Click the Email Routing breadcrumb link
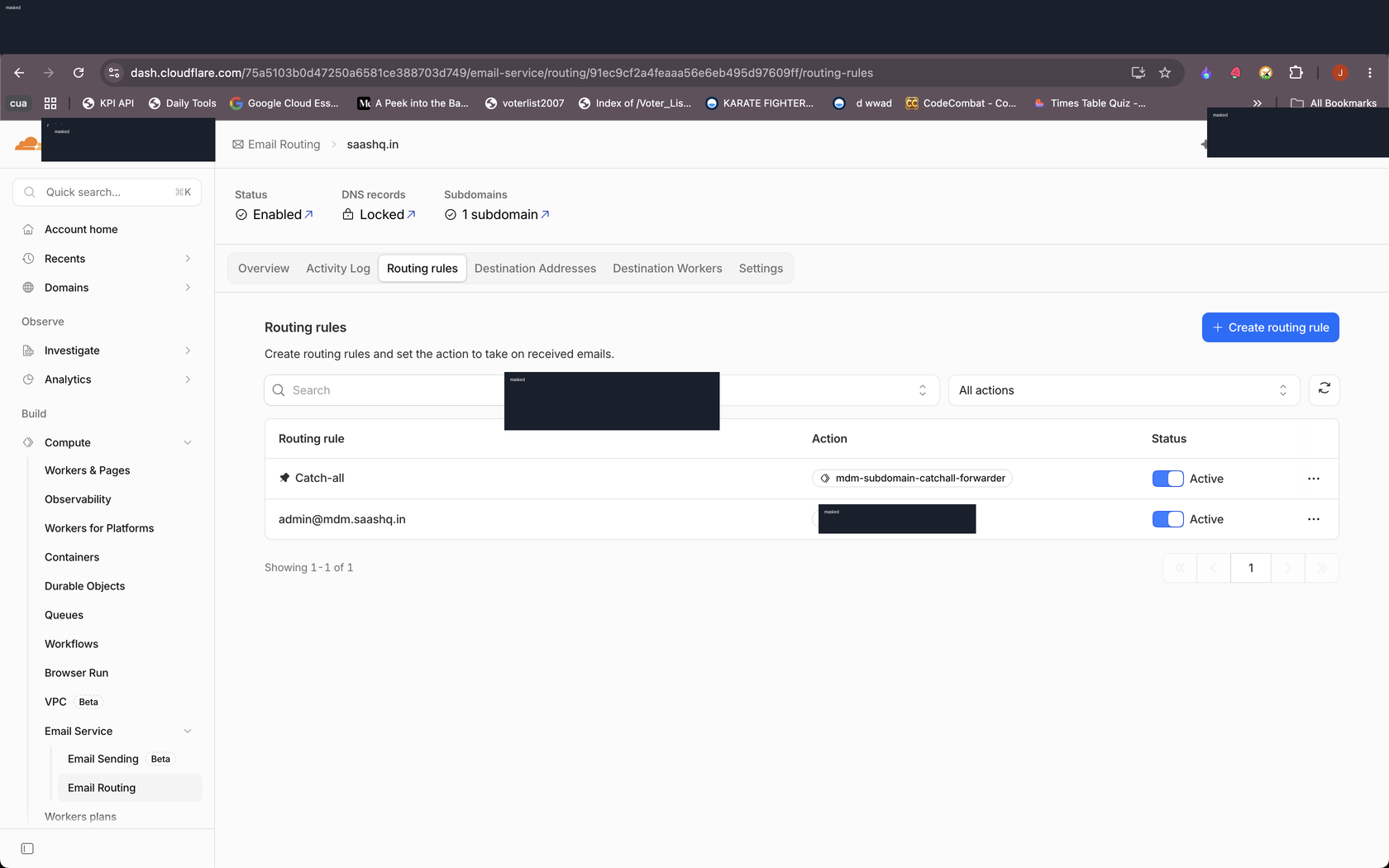 [284, 145]
